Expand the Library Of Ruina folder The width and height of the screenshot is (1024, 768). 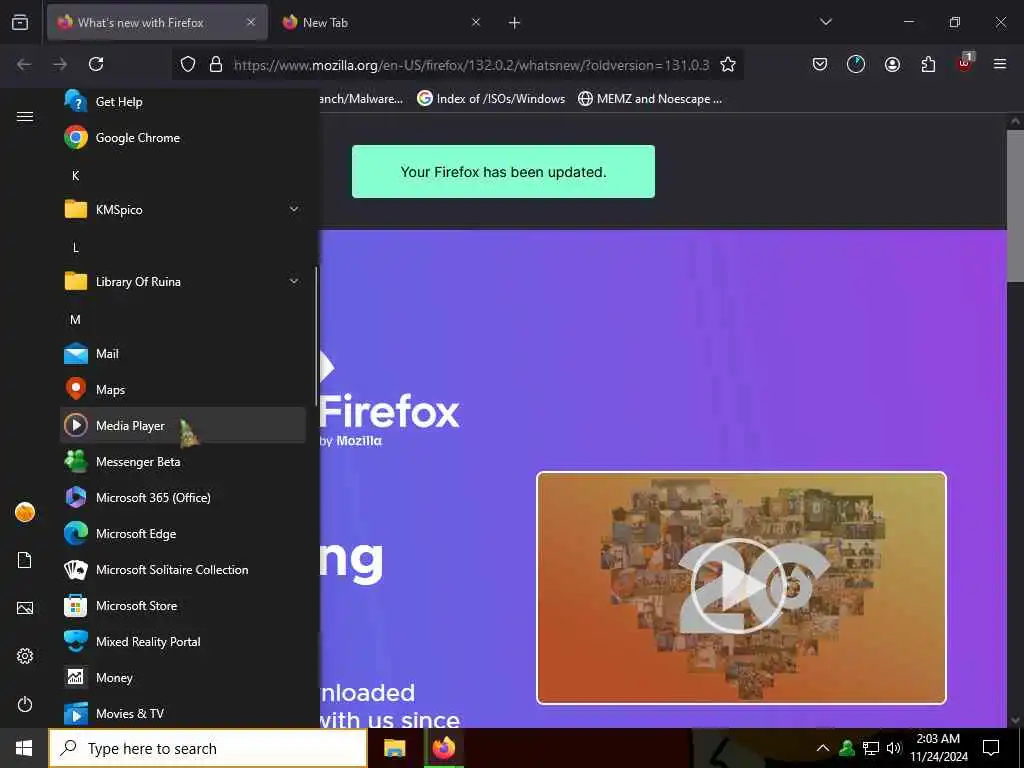(x=183, y=281)
